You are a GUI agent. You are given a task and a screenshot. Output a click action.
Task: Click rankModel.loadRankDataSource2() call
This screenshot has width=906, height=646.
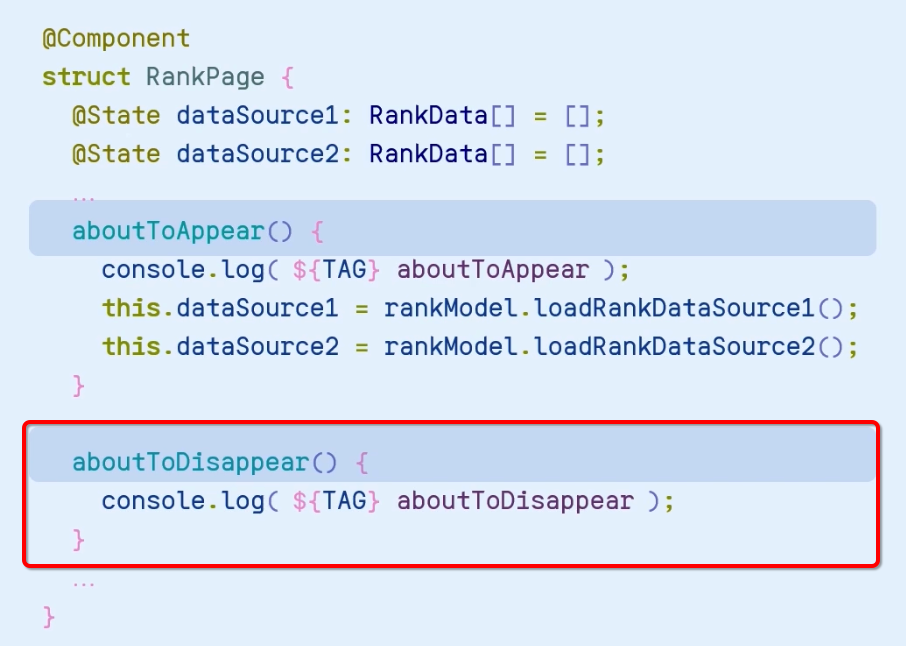tap(614, 347)
